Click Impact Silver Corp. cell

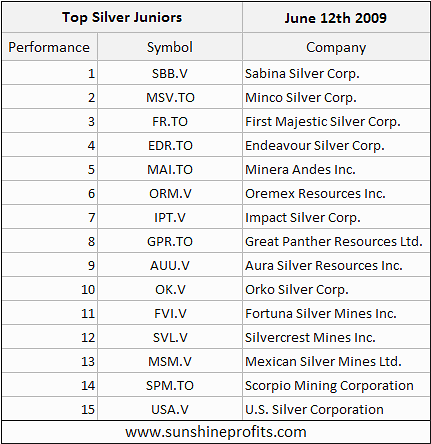(x=336, y=217)
